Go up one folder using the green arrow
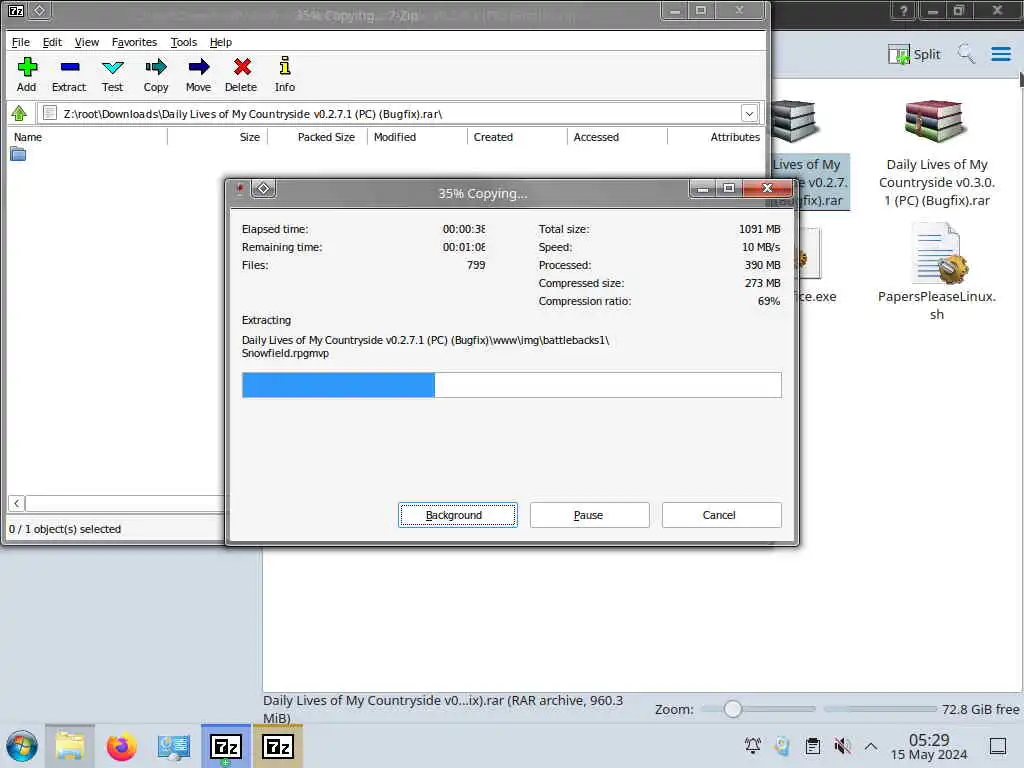The image size is (1024, 768). tap(19, 114)
